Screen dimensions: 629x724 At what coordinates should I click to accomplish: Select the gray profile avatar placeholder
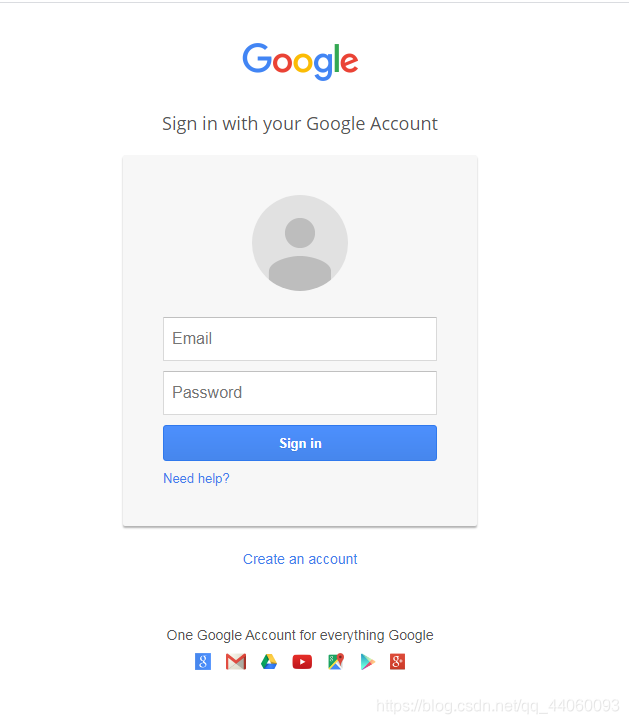click(300, 243)
